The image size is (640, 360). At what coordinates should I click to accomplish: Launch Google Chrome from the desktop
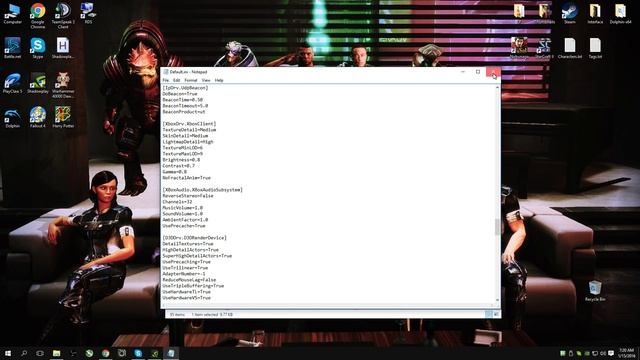(x=38, y=16)
